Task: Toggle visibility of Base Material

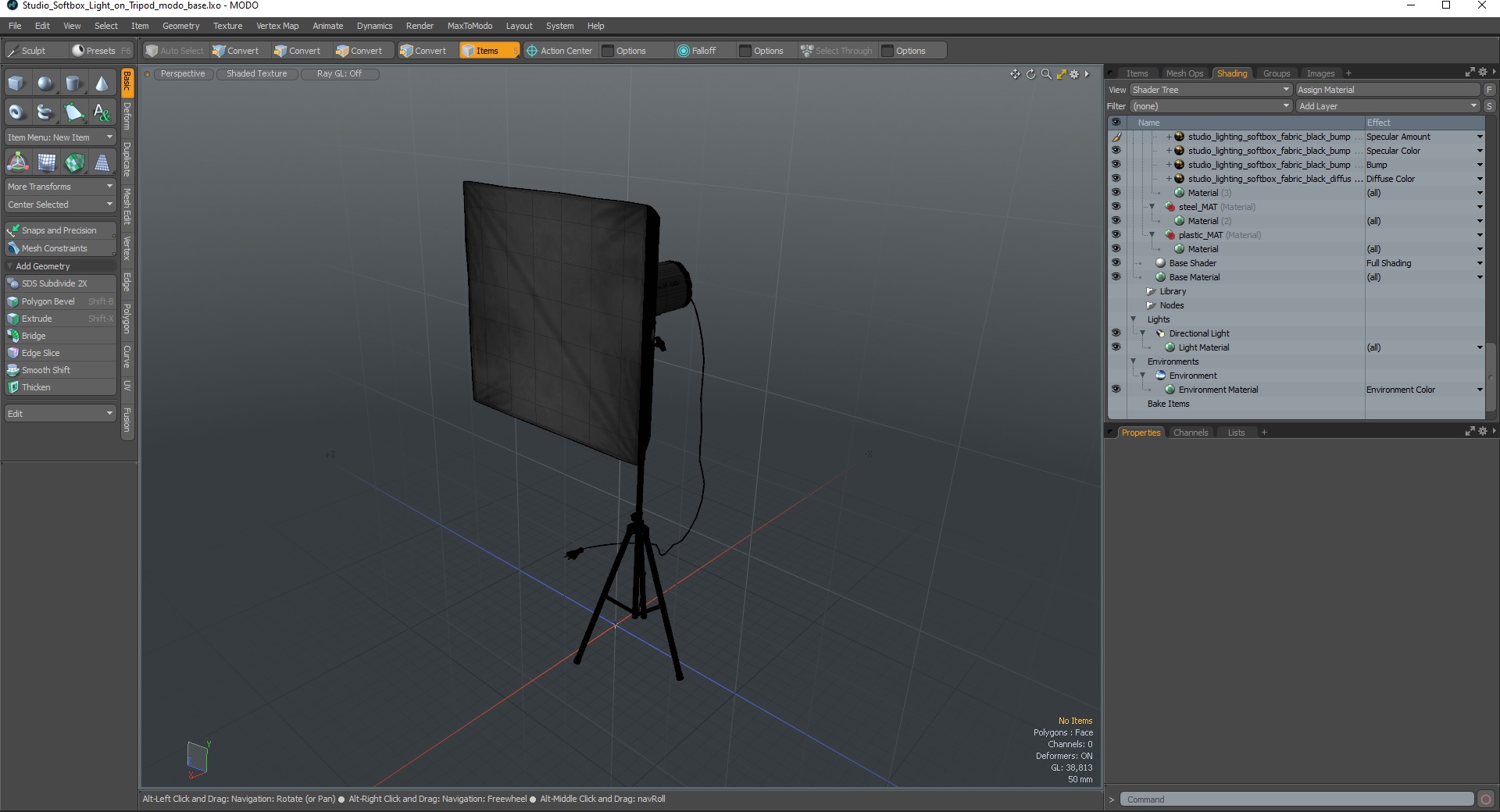Action: coord(1116,277)
